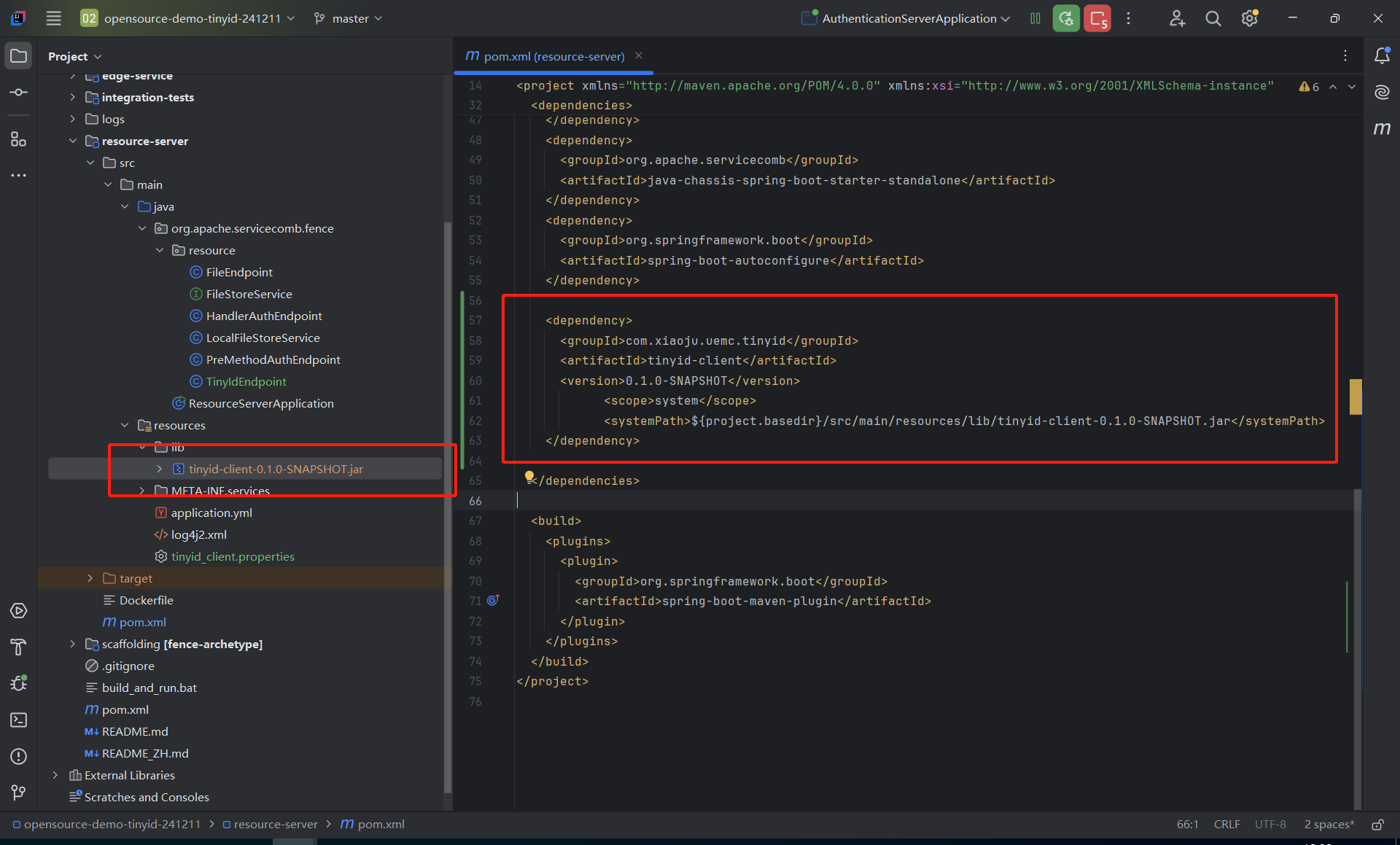Open the Structure tool window icon
Screen dimensions: 1400x845
[x=19, y=139]
